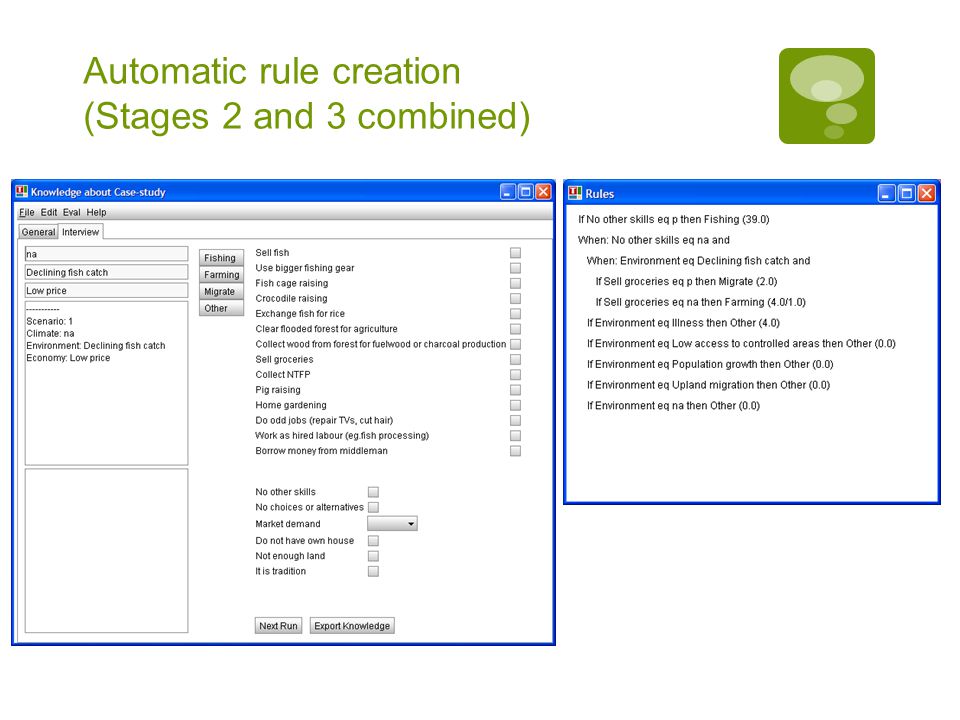This screenshot has width=960, height=720.
Task: Tick the Home gardening checkbox
Action: pos(516,405)
